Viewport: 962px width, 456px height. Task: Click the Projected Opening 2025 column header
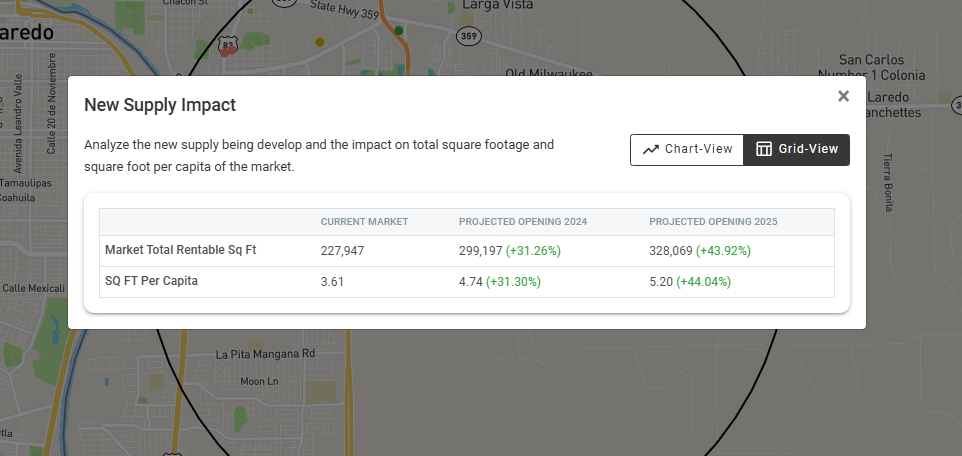713,222
